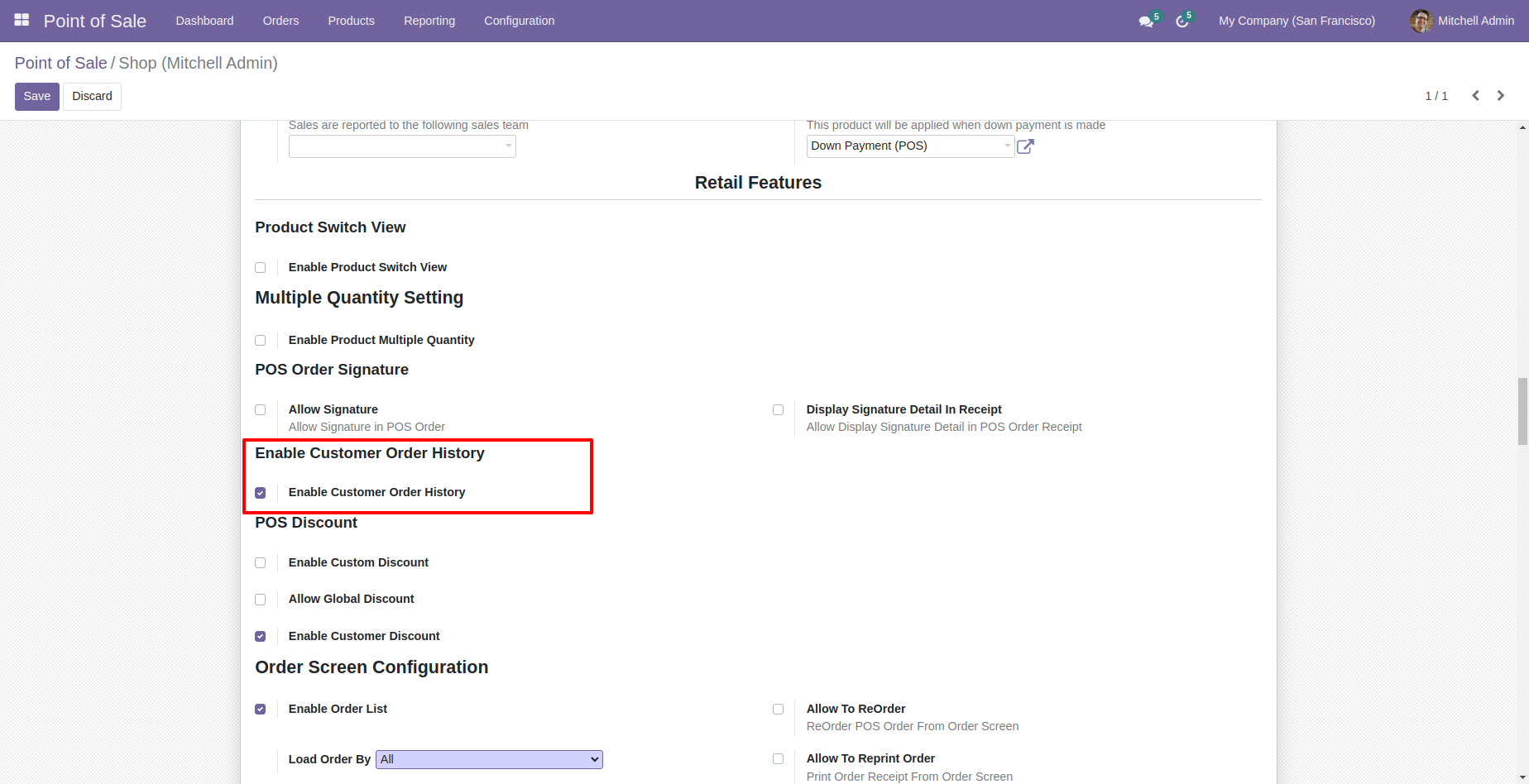1529x784 pixels.
Task: Click the Point of Sale breadcrumb link
Action: pyautogui.click(x=60, y=63)
